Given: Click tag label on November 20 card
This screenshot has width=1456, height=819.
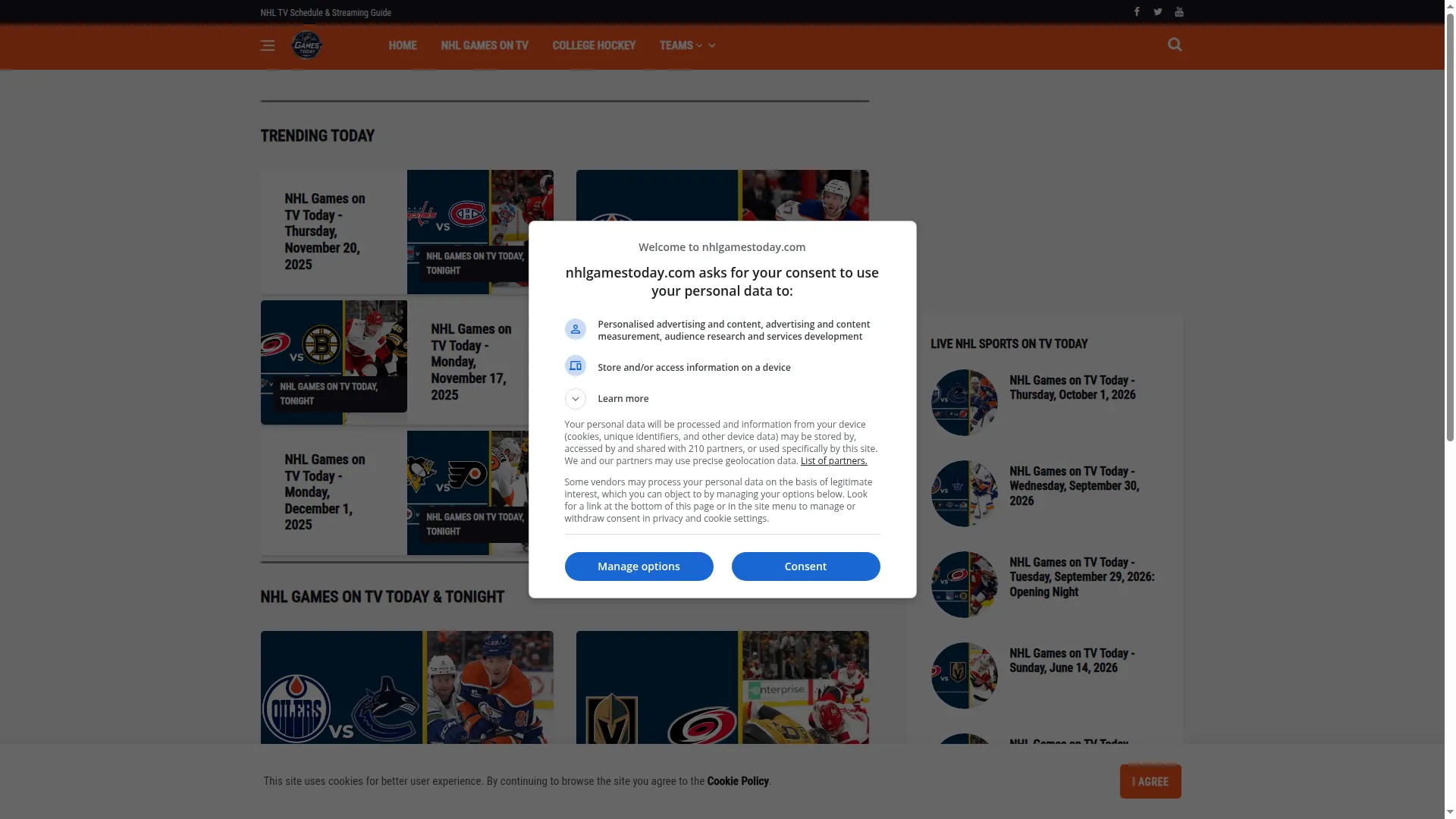Looking at the screenshot, I should pos(475,263).
